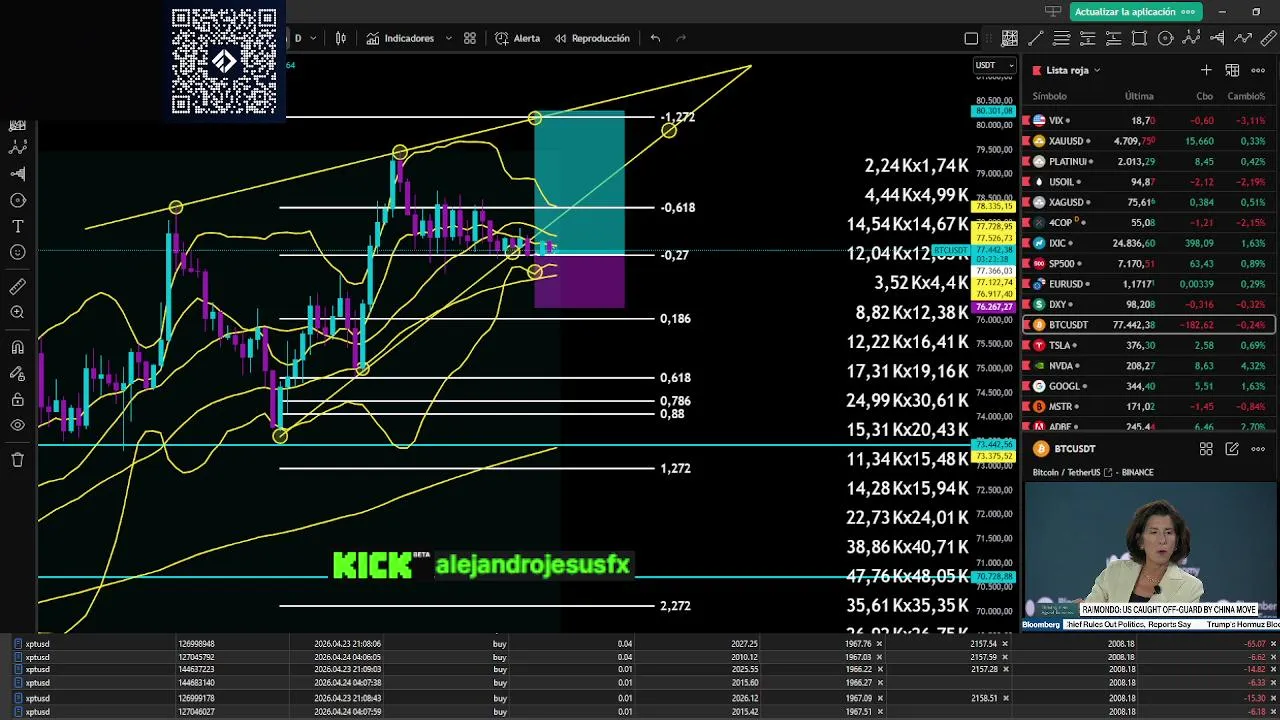The height and width of the screenshot is (720, 1280).
Task: Open the candlestick chart type selector
Action: (x=341, y=38)
